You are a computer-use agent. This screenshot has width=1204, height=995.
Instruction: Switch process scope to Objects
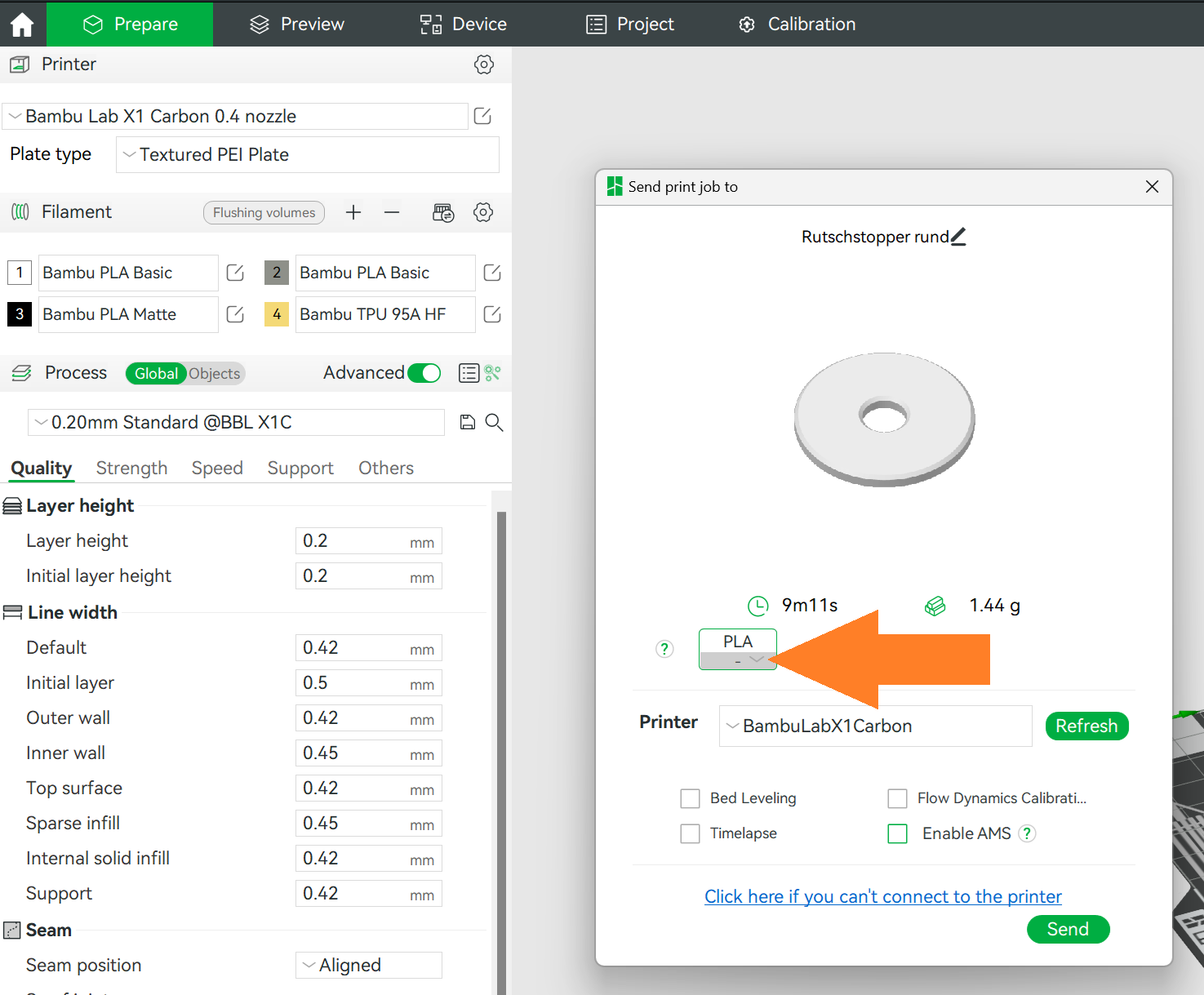[215, 373]
